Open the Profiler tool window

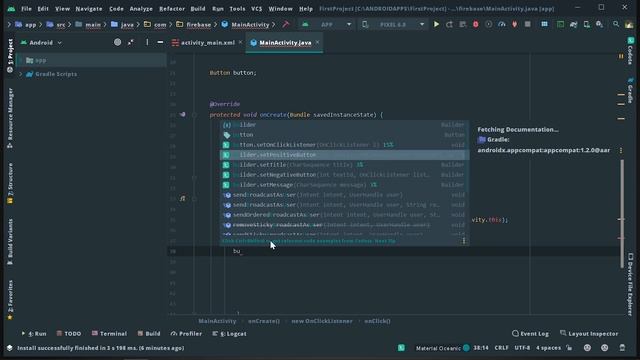187,333
